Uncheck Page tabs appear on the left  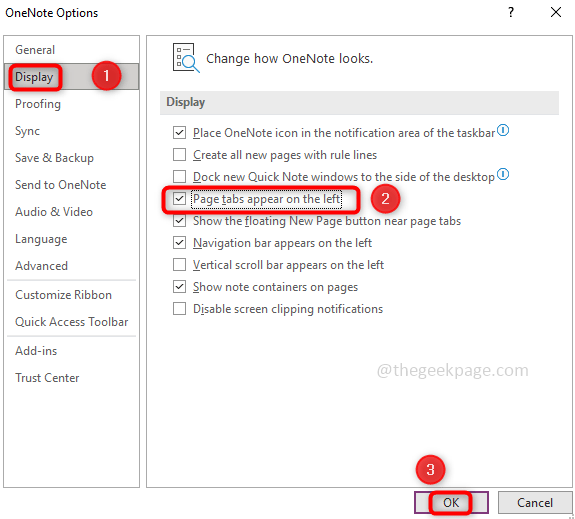(179, 199)
